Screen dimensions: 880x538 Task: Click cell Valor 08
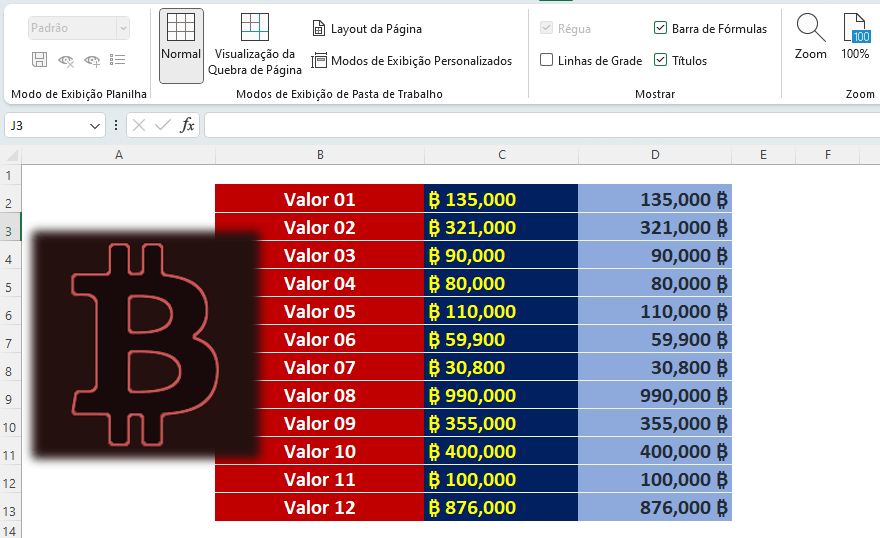pos(319,395)
